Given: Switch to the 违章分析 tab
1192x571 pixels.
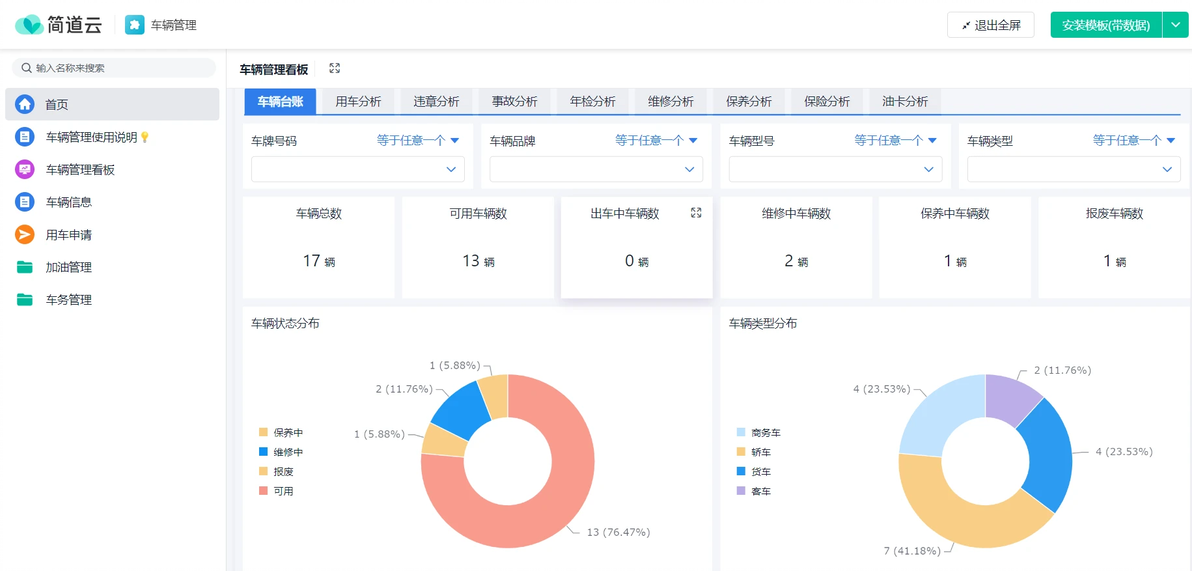Looking at the screenshot, I should point(436,101).
